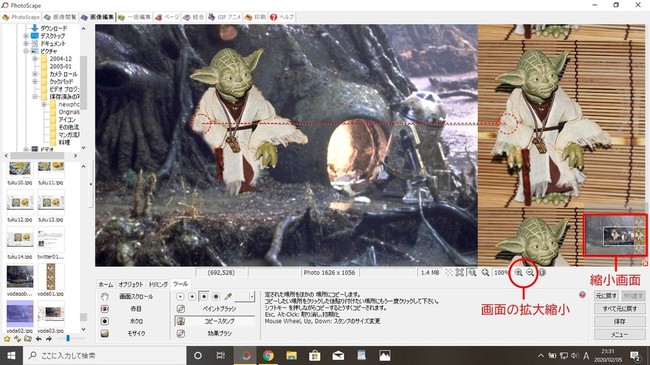
Task: Click the favorites star icon below thumbnails
Action: (7, 339)
